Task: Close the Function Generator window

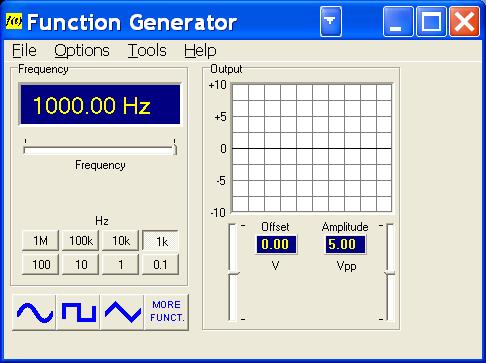Action: point(464,22)
